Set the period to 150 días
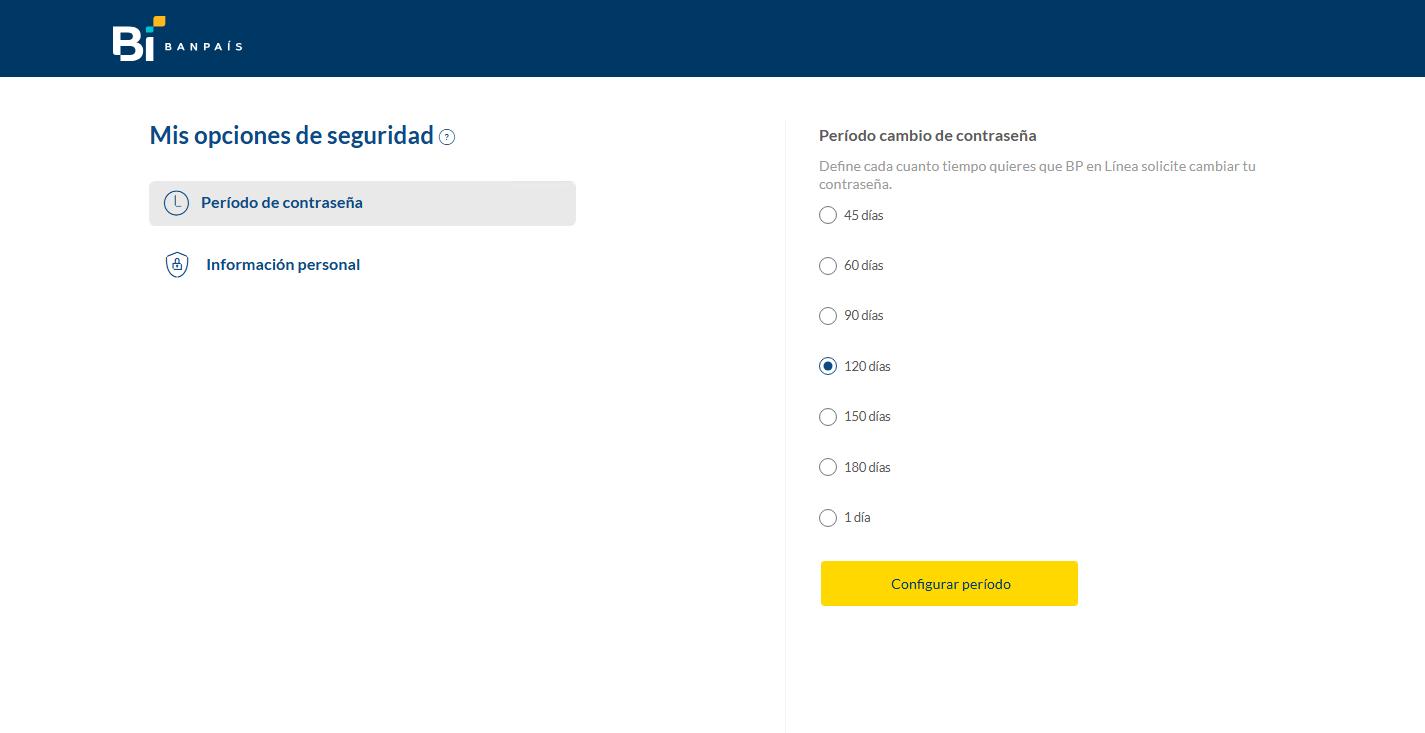 coord(828,417)
